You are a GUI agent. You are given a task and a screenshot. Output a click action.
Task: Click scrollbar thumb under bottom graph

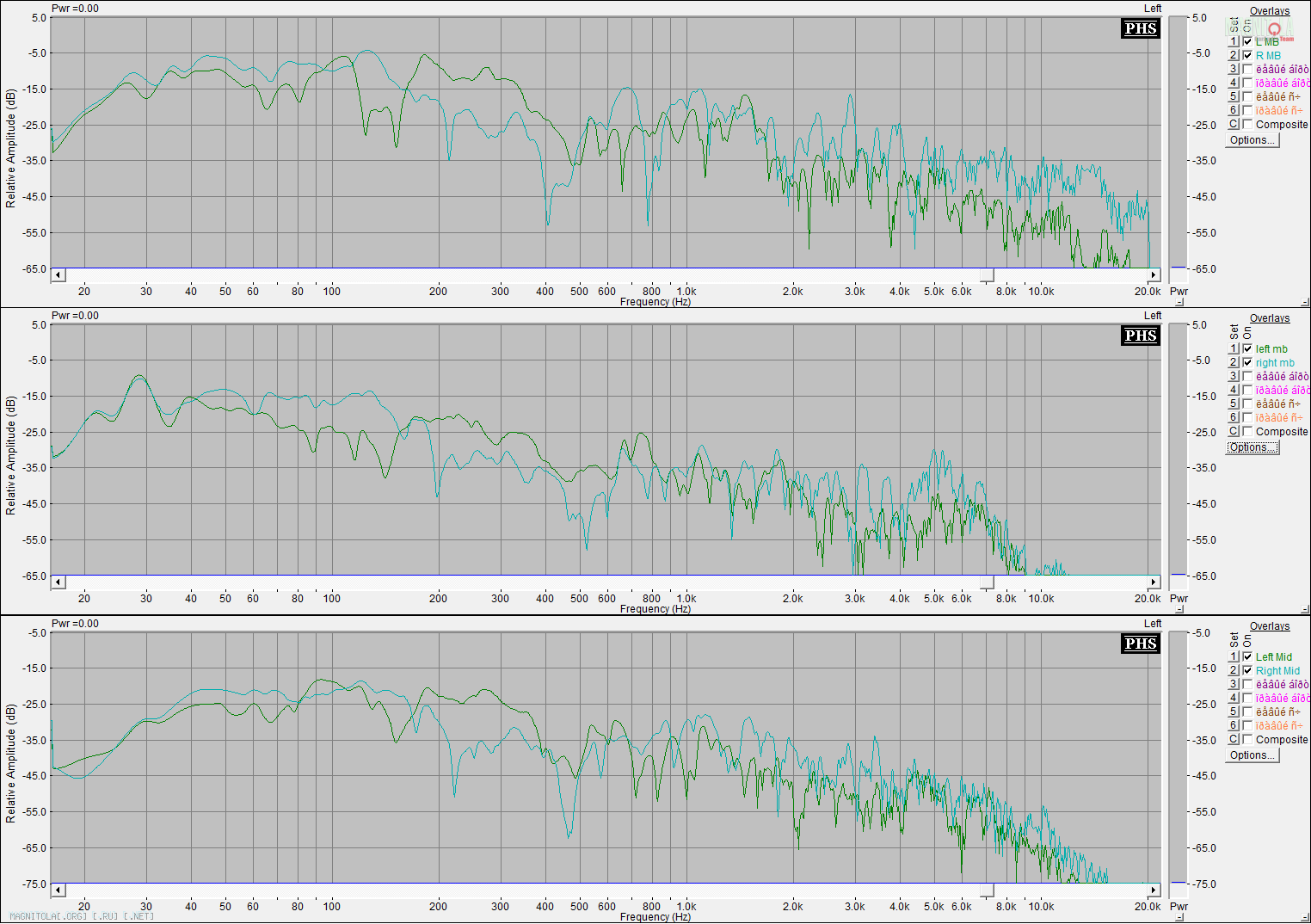click(988, 890)
